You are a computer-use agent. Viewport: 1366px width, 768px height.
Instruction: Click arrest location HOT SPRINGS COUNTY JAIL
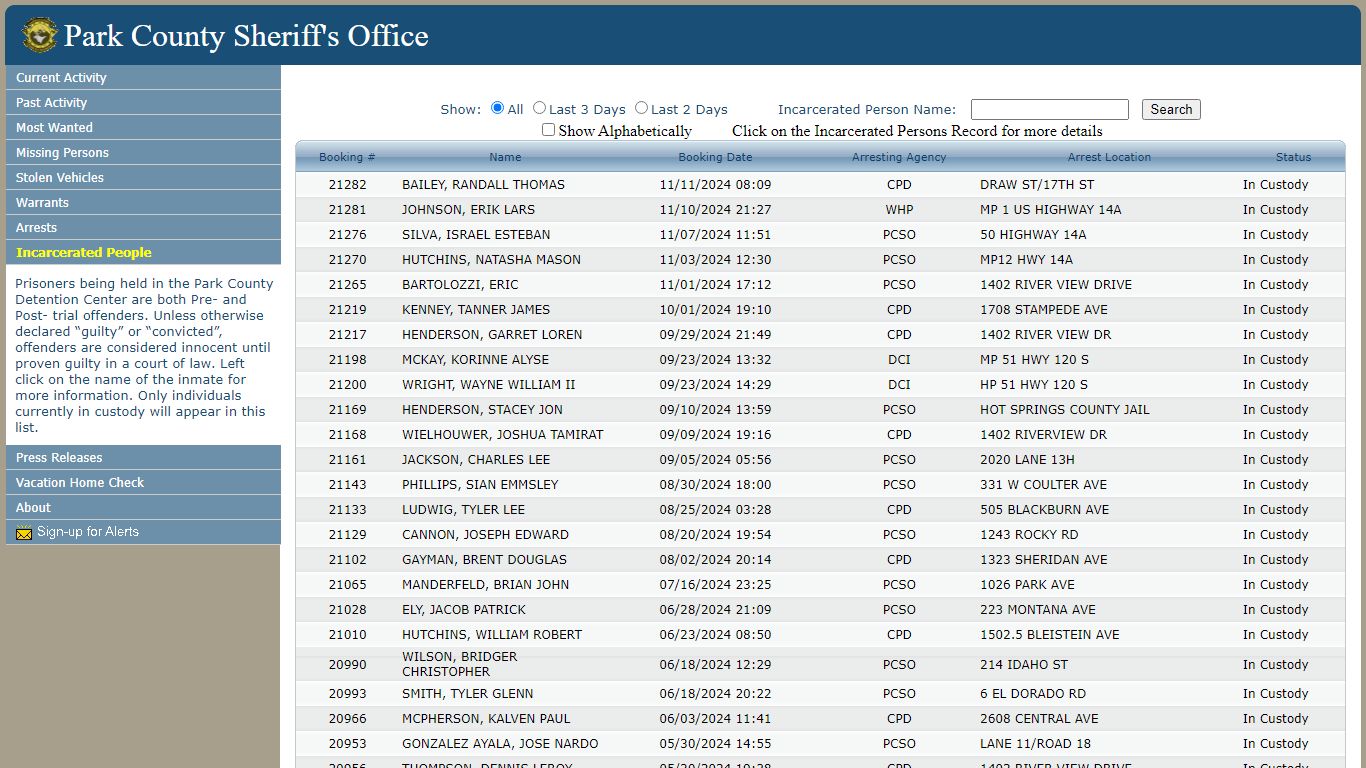(1065, 410)
